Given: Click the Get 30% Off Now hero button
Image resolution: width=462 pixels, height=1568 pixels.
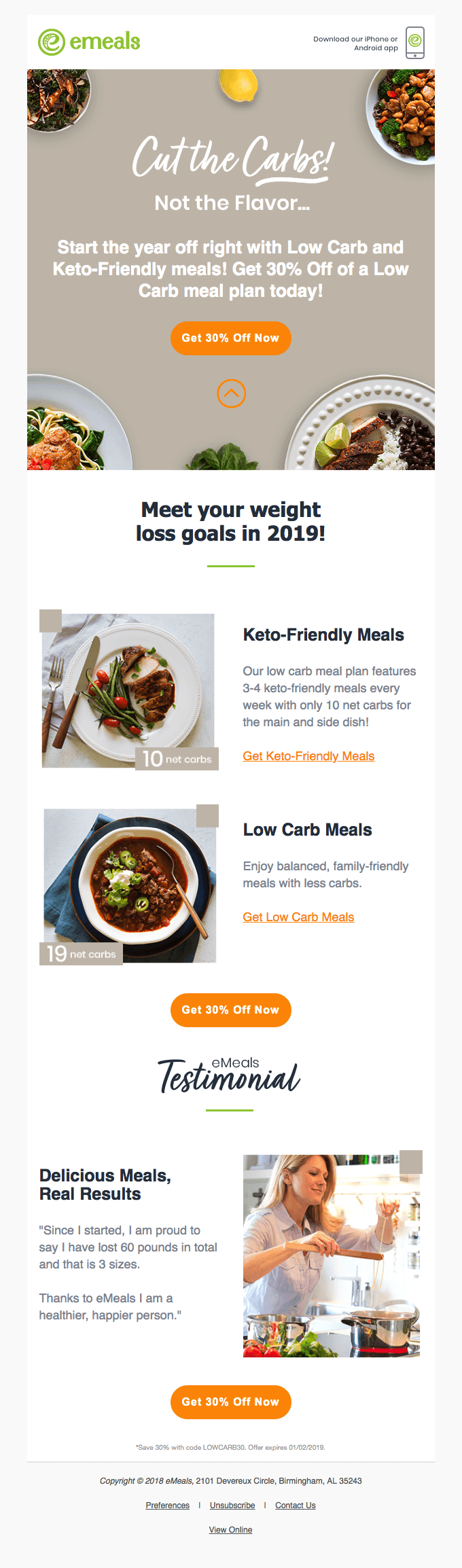Looking at the screenshot, I should pos(231,338).
